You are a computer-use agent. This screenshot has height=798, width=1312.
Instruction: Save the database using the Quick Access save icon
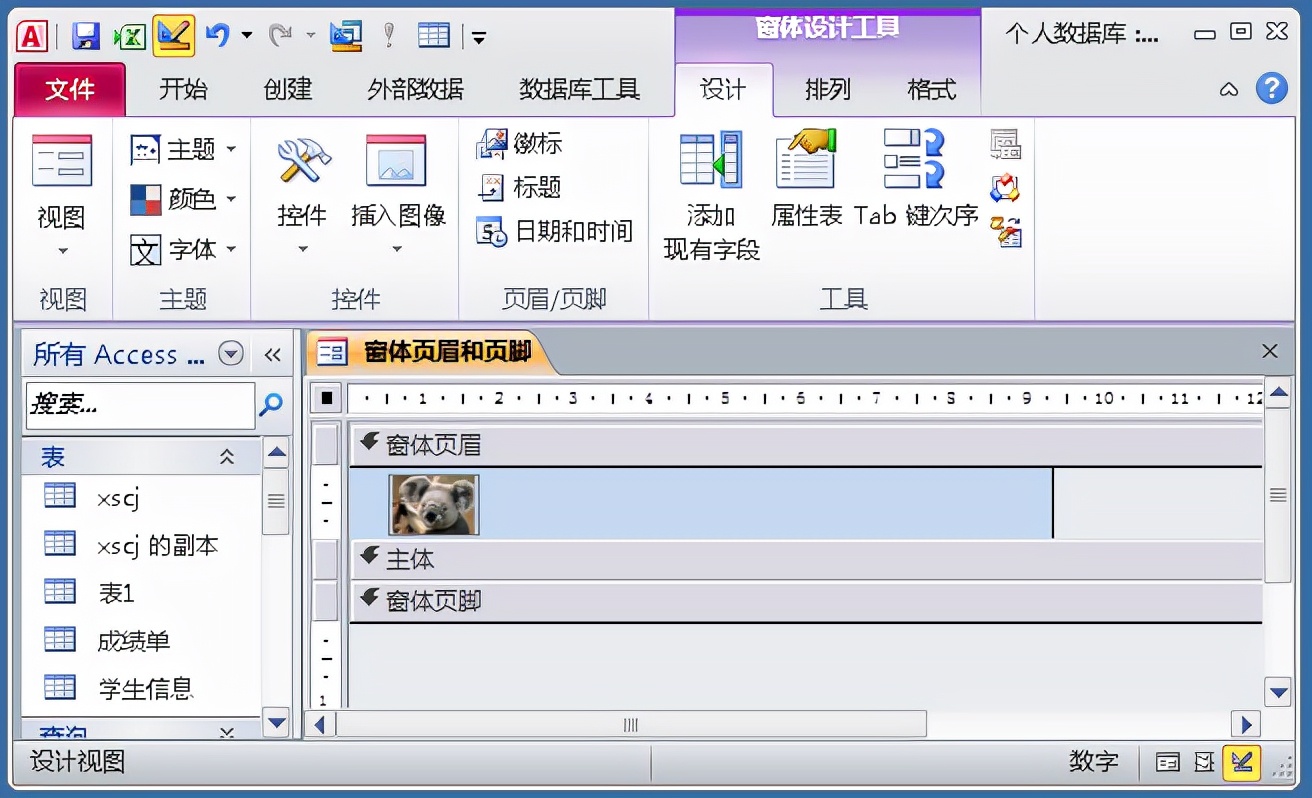pyautogui.click(x=87, y=34)
